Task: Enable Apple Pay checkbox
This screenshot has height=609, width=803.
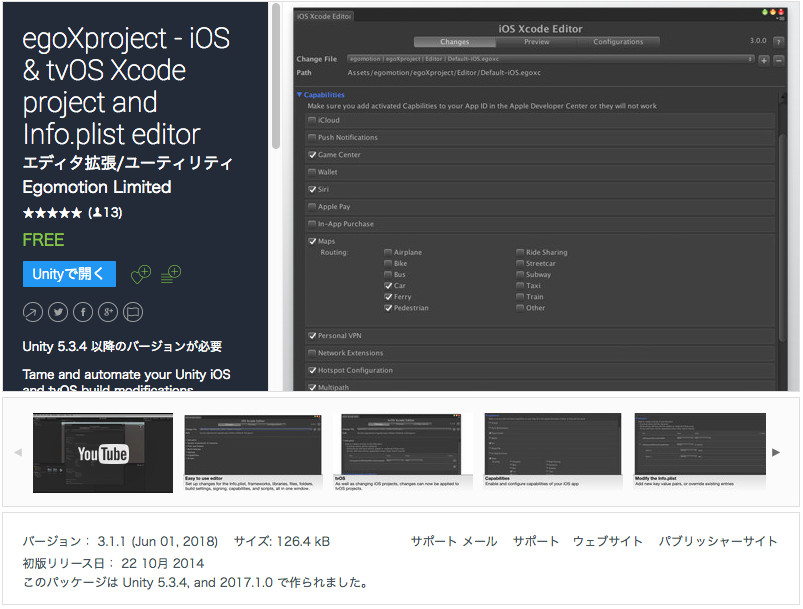Action: [312, 206]
